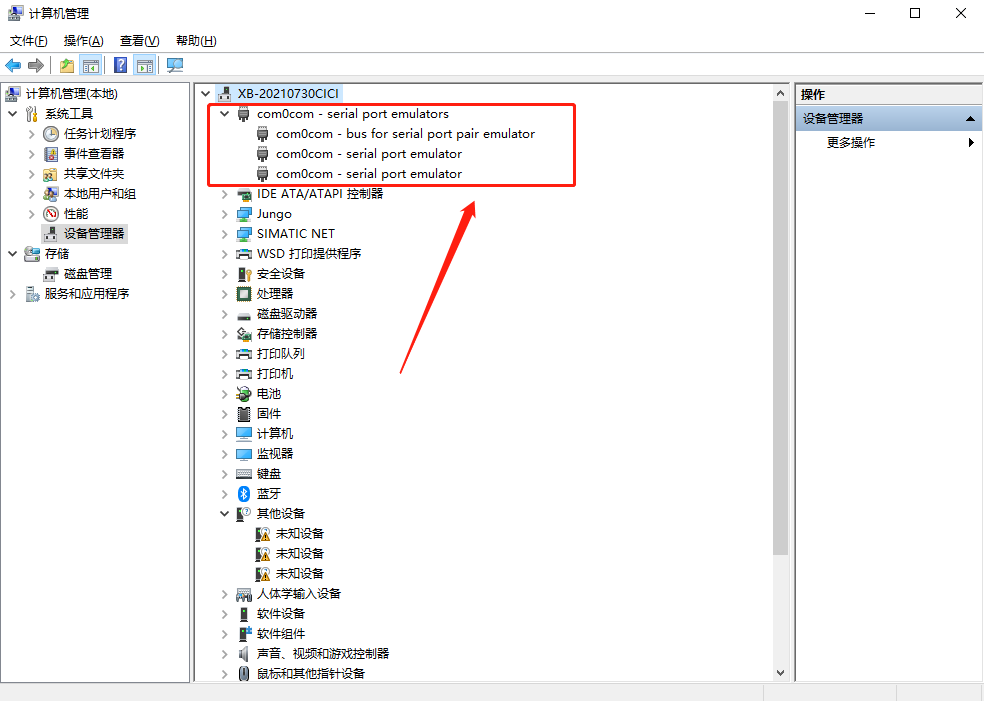Open the 帮助(H) menu
The image size is (984, 701).
click(196, 41)
